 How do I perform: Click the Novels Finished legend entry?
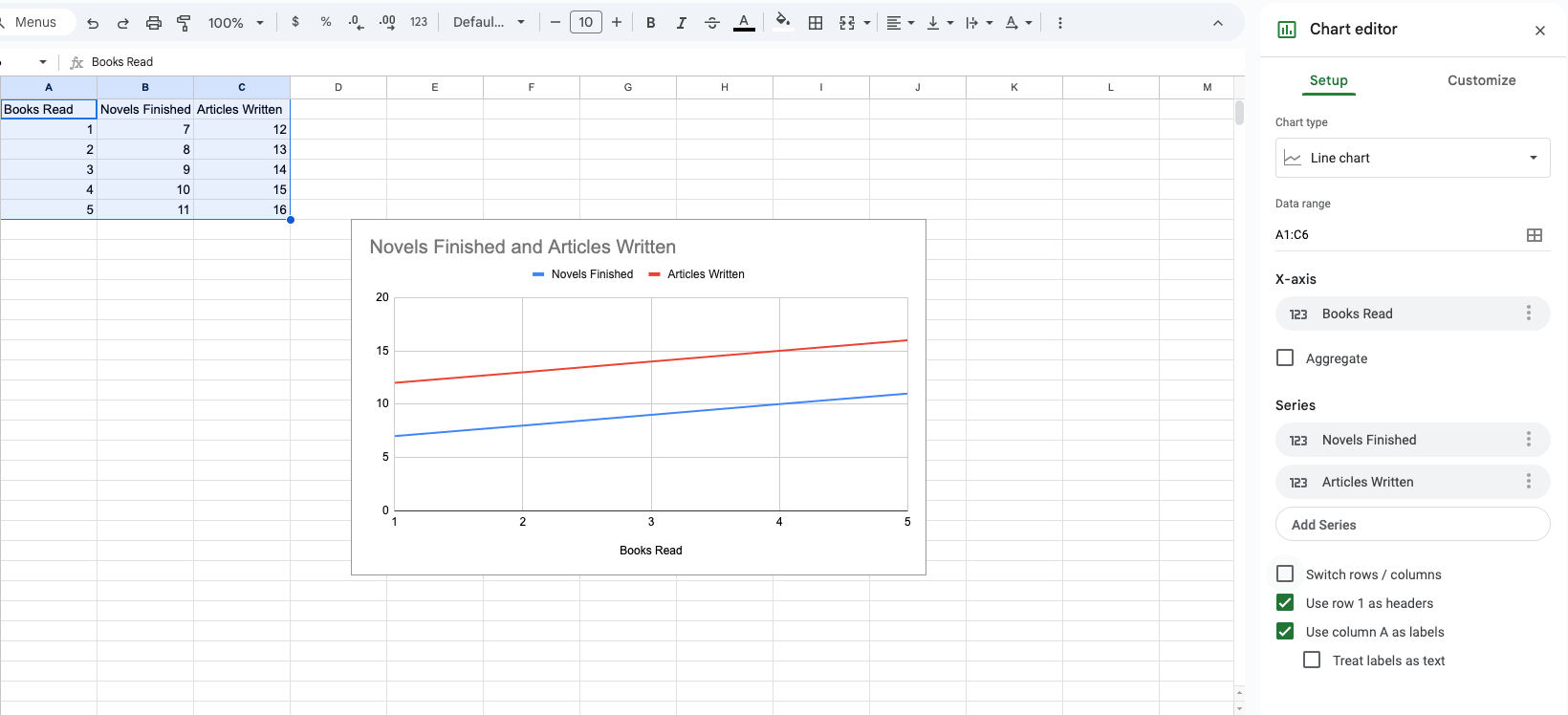coord(582,274)
